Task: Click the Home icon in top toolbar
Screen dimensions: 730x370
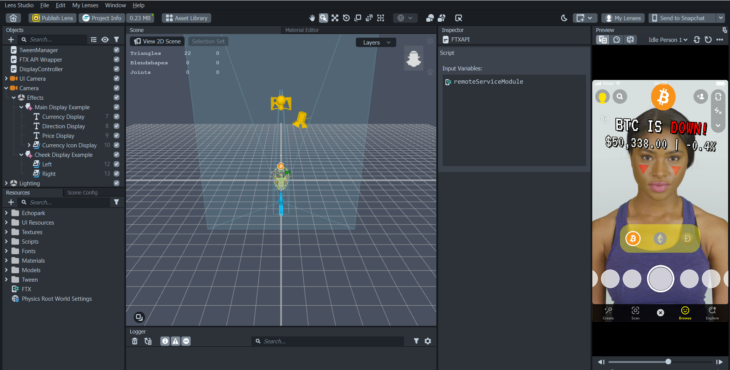Action: [13, 18]
